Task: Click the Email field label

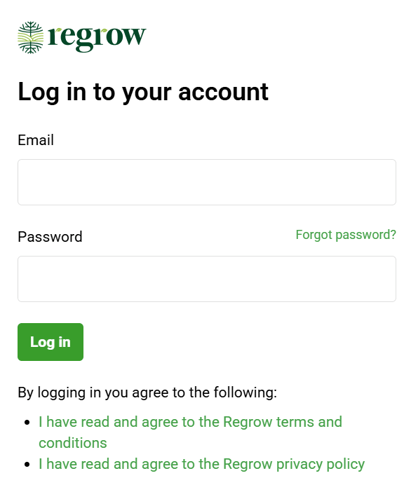Action: coord(36,140)
